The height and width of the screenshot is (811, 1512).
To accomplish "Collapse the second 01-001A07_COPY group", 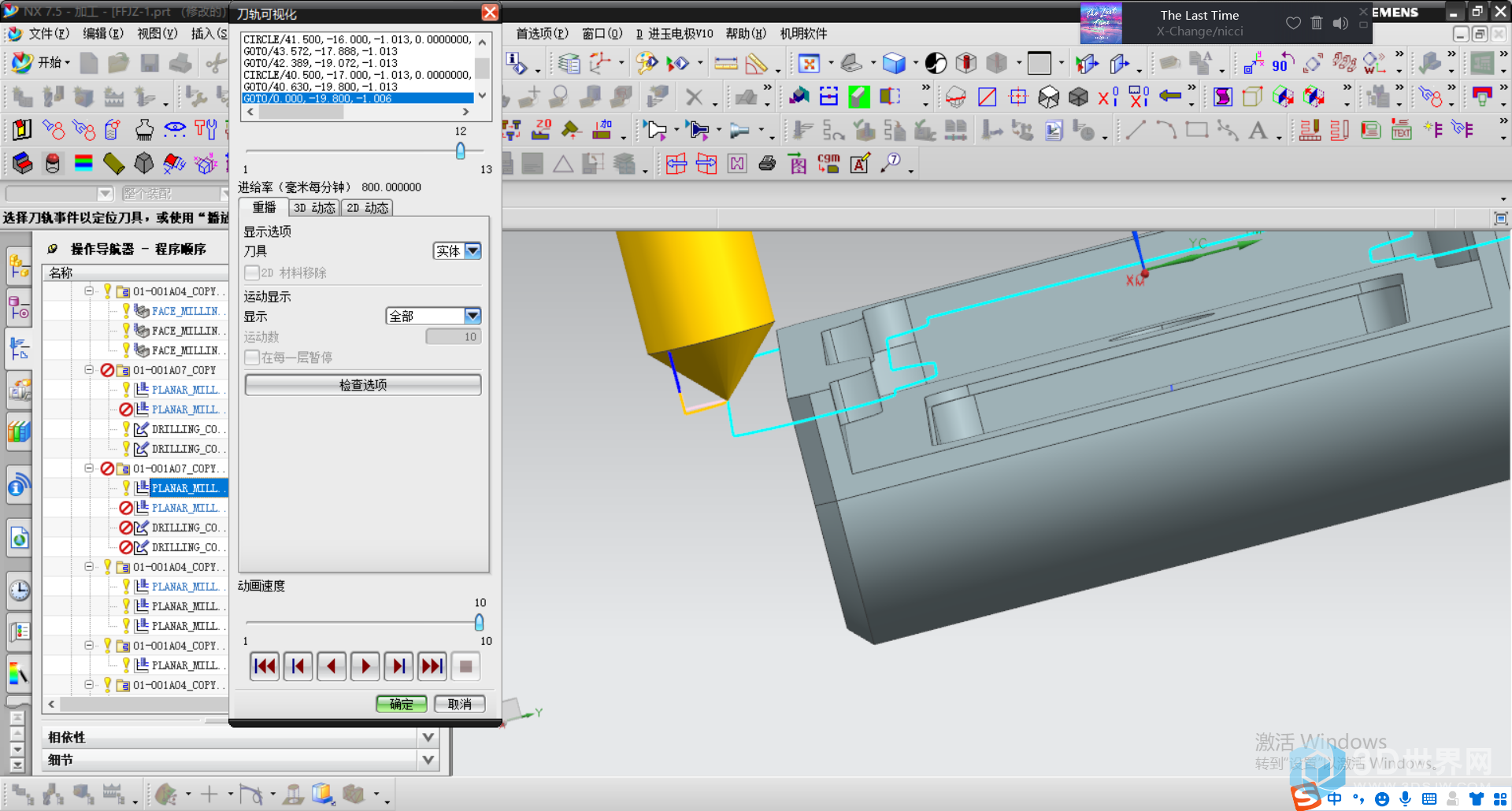I will pyautogui.click(x=89, y=468).
